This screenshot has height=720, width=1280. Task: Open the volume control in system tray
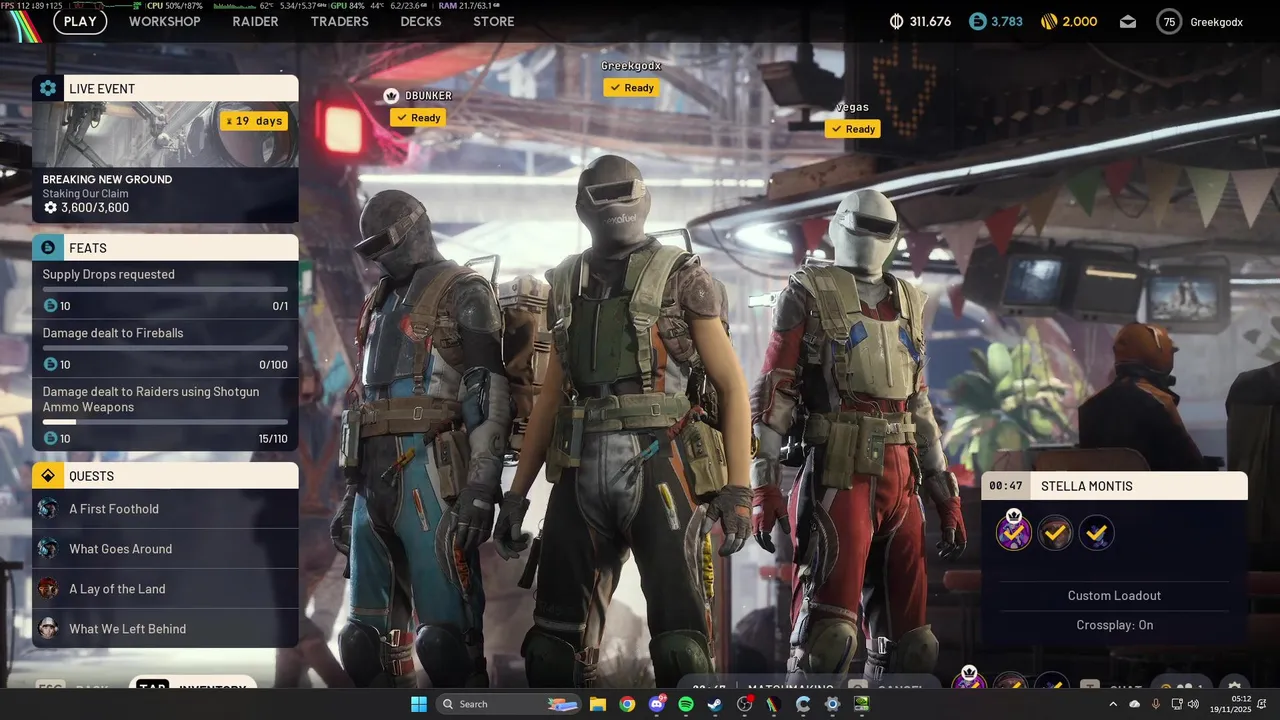[1193, 704]
